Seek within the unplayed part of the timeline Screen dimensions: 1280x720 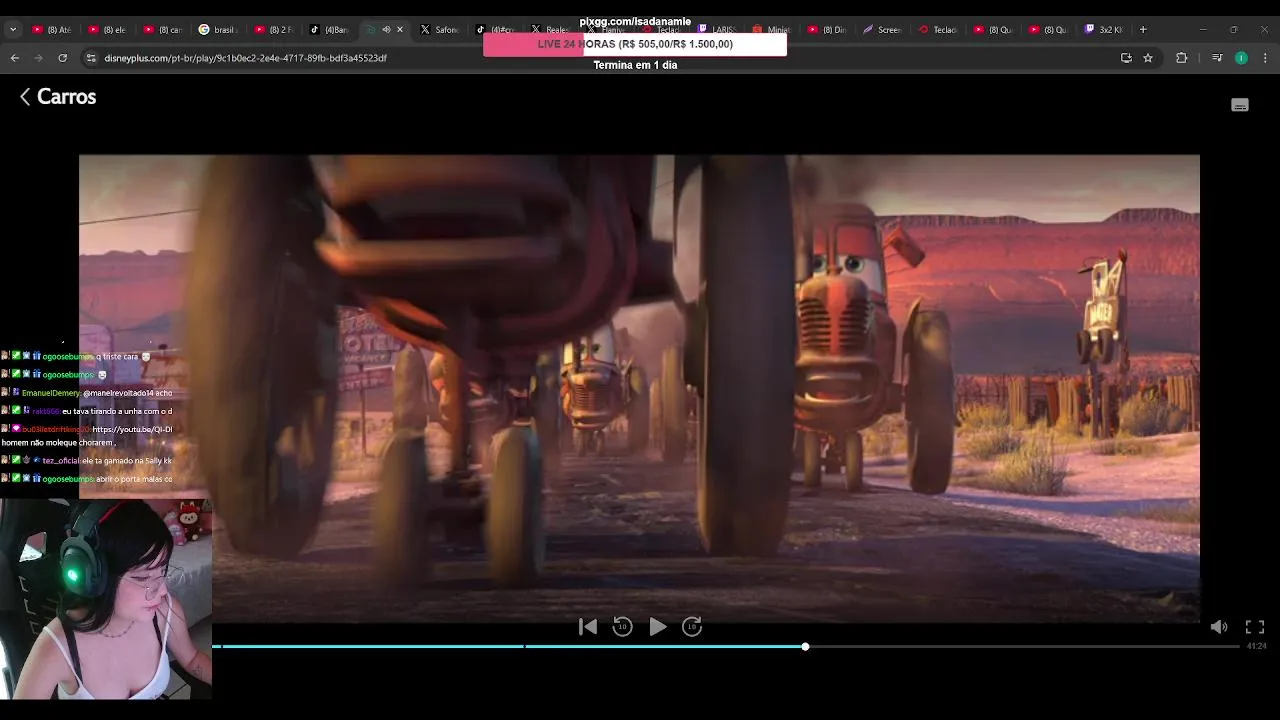coord(1022,647)
